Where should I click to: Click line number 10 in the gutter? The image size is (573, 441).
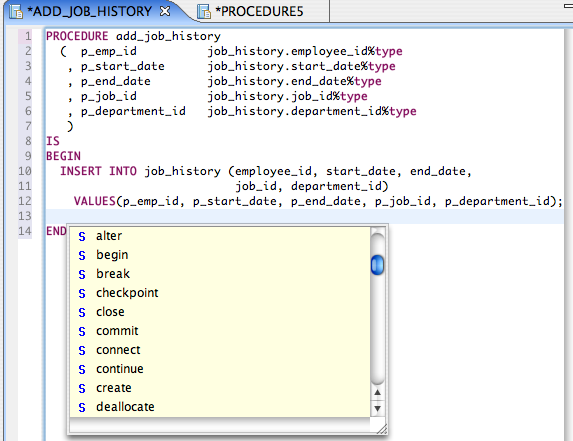coord(25,171)
